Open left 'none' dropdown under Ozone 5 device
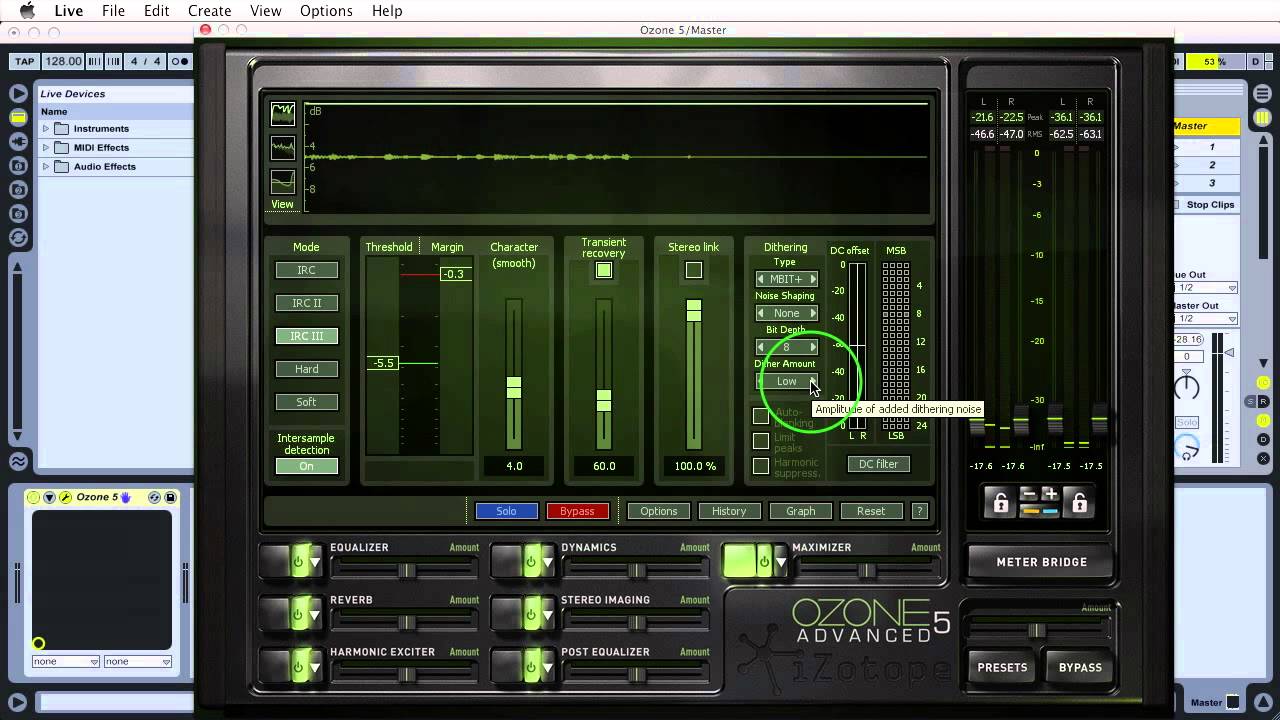The width and height of the screenshot is (1280, 720). click(66, 661)
